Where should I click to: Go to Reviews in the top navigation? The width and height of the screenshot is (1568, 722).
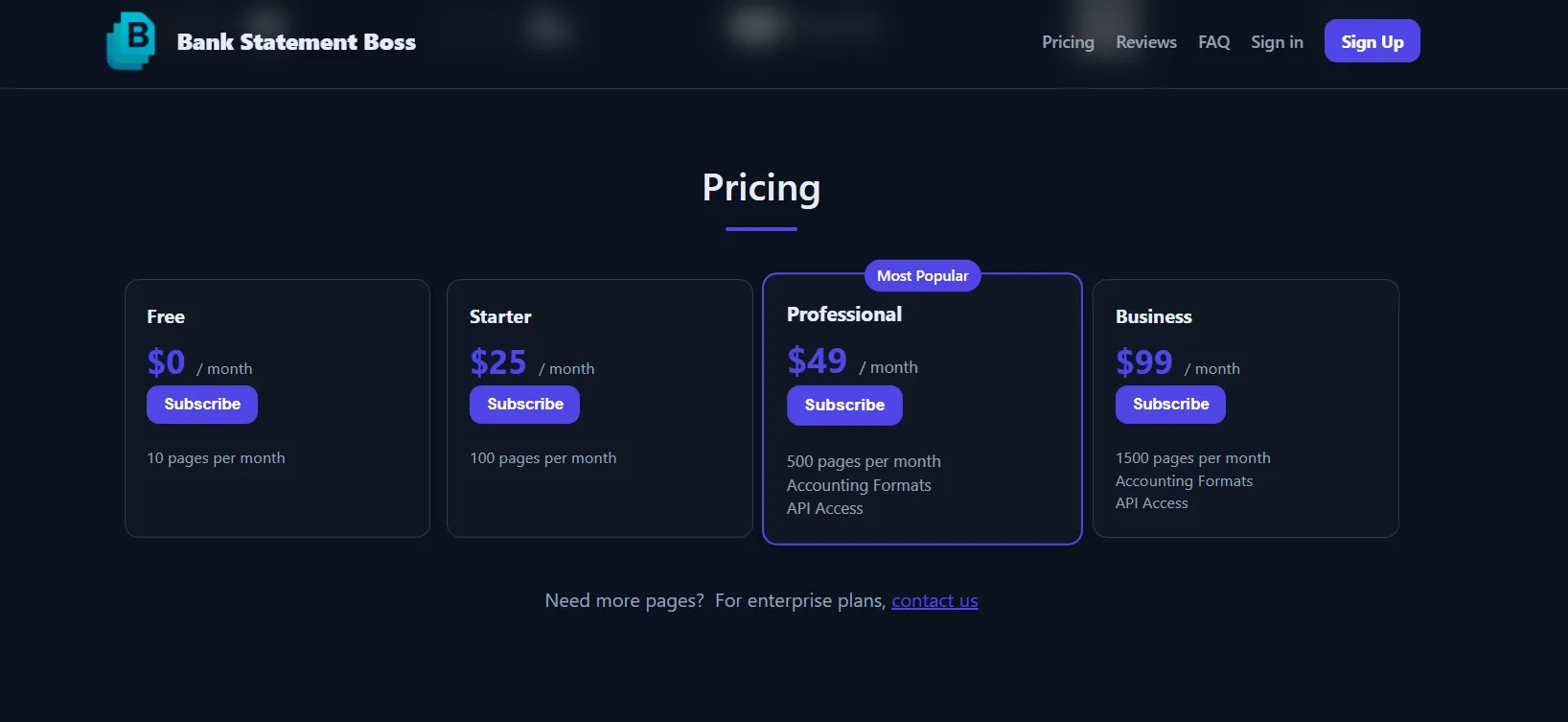(1145, 42)
